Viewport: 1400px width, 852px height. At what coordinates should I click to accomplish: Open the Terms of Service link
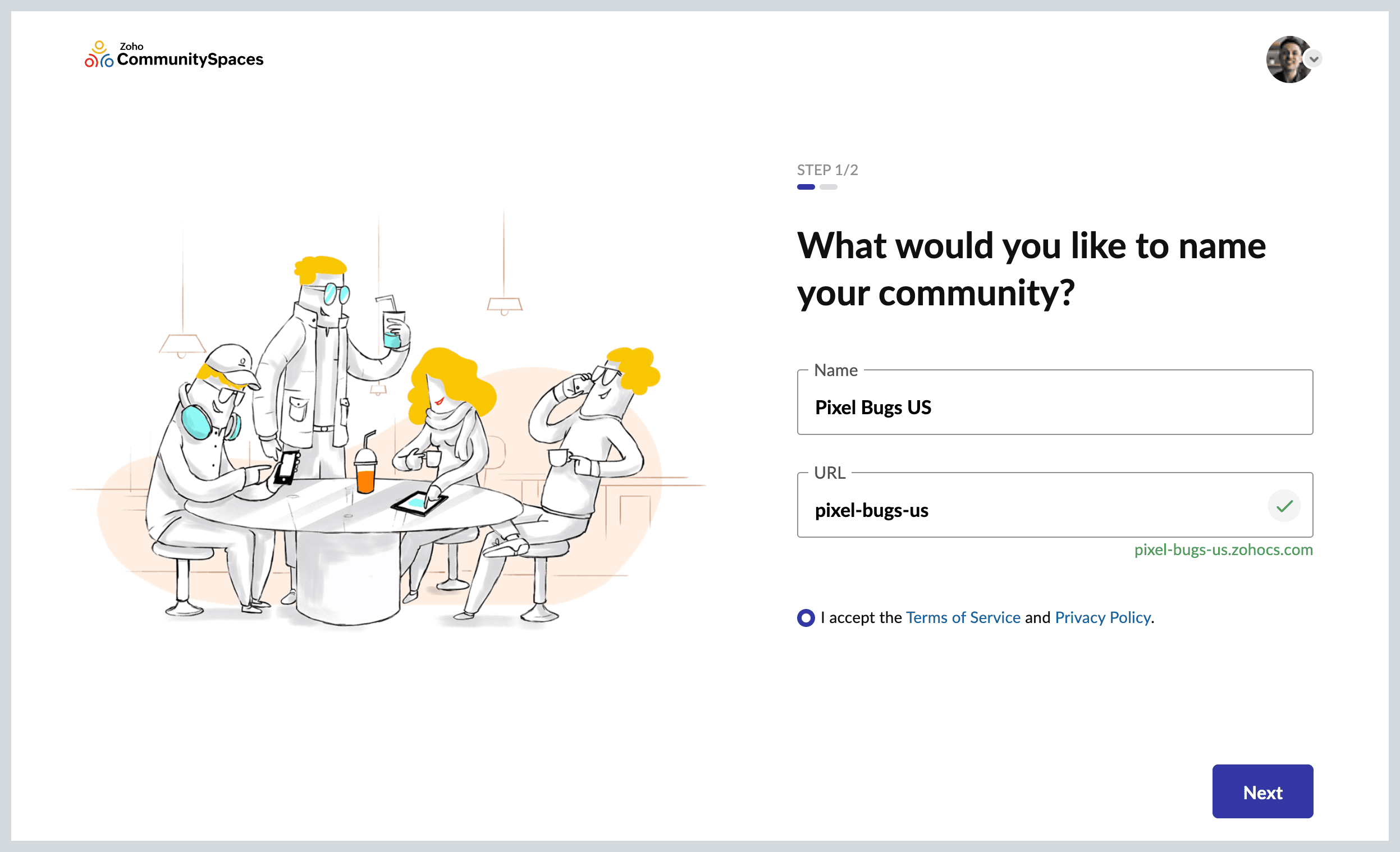[963, 617]
